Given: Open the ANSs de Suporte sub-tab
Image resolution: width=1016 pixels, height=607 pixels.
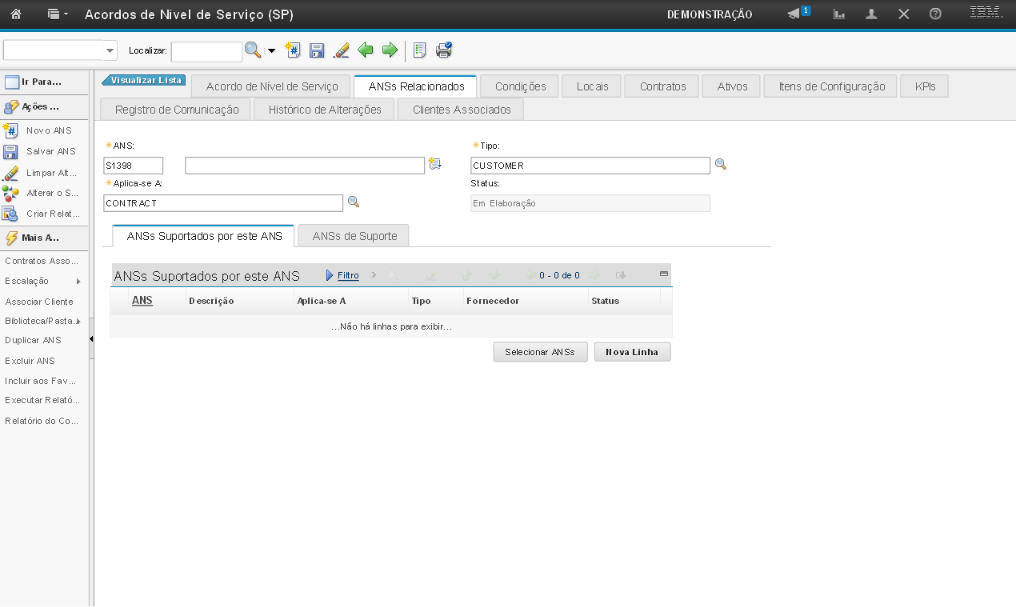Looking at the screenshot, I should tap(354, 236).
